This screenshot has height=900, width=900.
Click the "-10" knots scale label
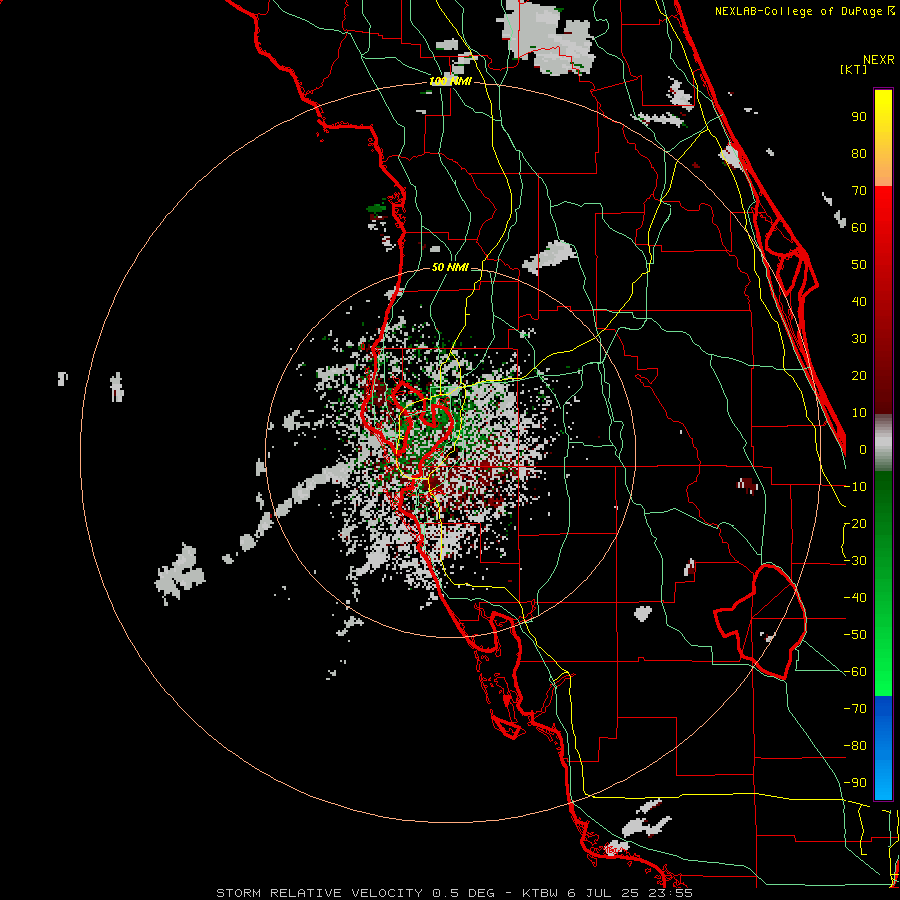point(855,487)
